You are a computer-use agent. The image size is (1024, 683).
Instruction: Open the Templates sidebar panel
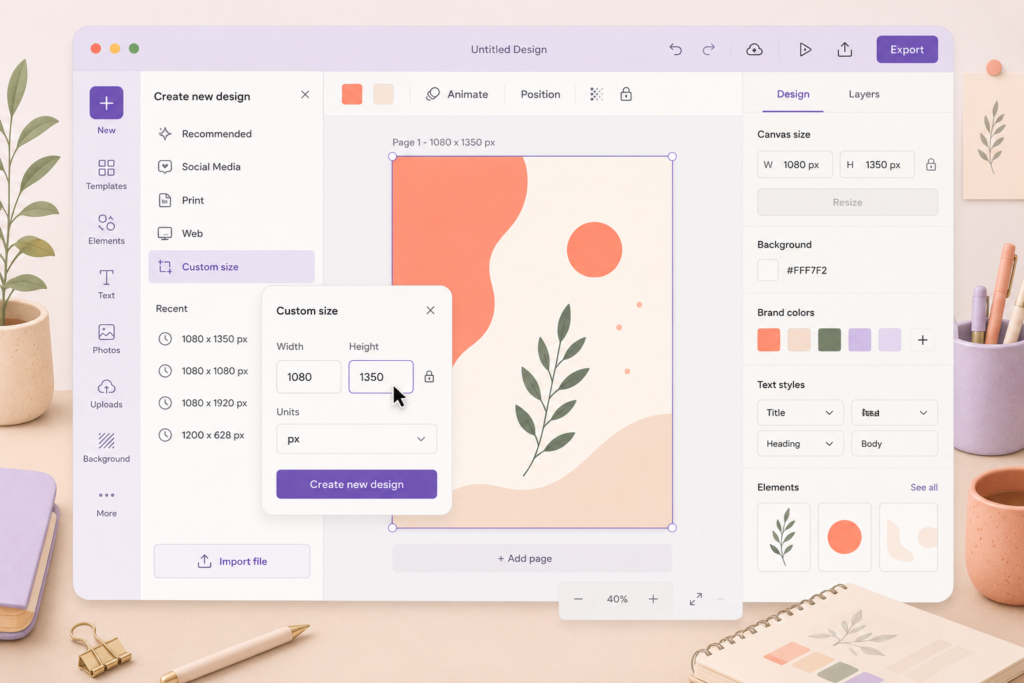106,174
